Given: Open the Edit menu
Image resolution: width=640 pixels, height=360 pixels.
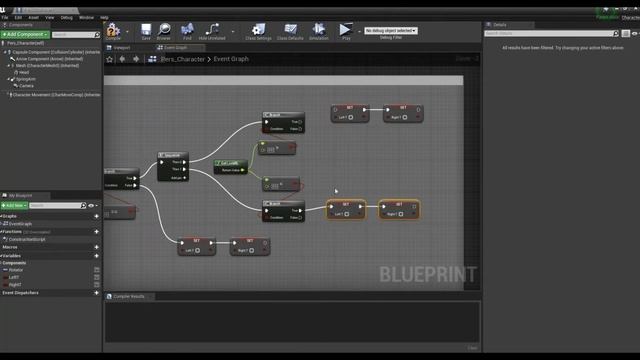Looking at the screenshot, I should pyautogui.click(x=18, y=18).
